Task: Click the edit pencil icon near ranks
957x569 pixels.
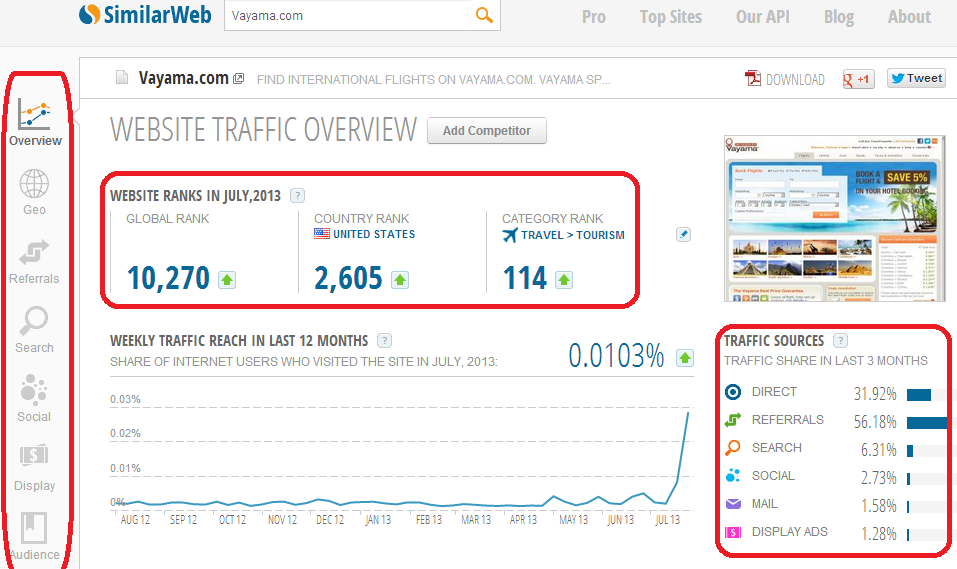Action: point(683,234)
